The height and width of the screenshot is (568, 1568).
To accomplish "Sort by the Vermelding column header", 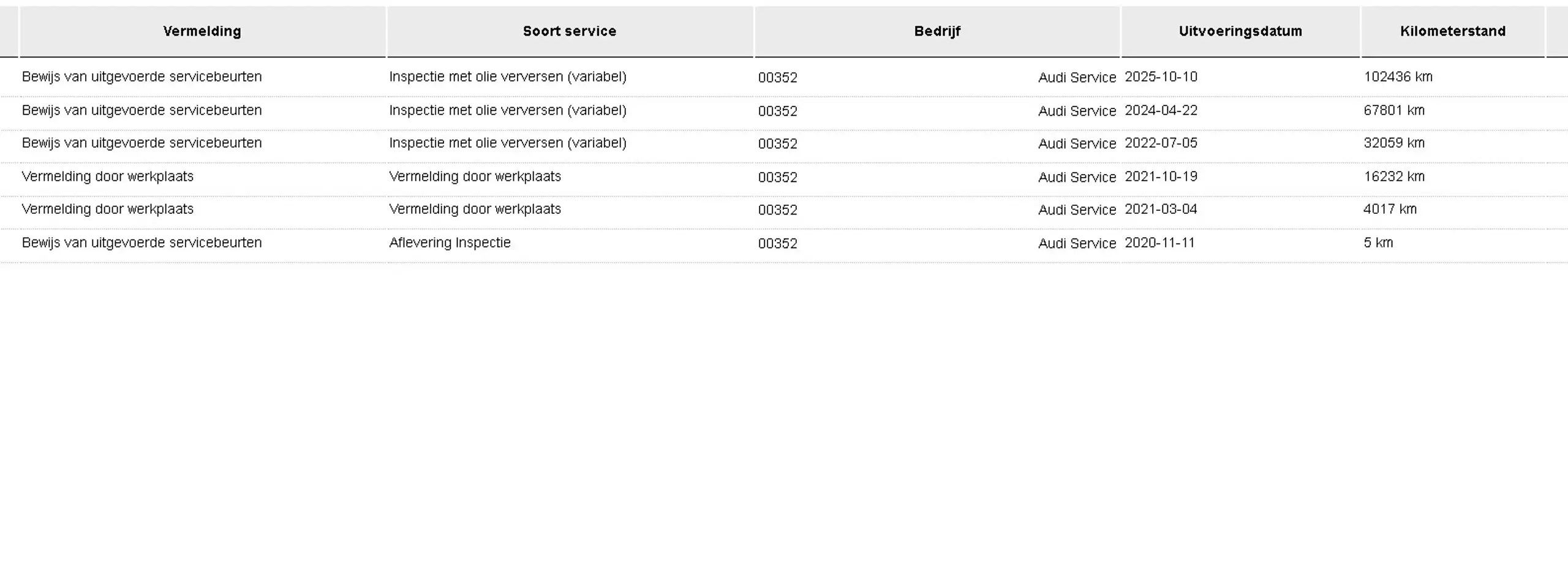I will click(202, 31).
